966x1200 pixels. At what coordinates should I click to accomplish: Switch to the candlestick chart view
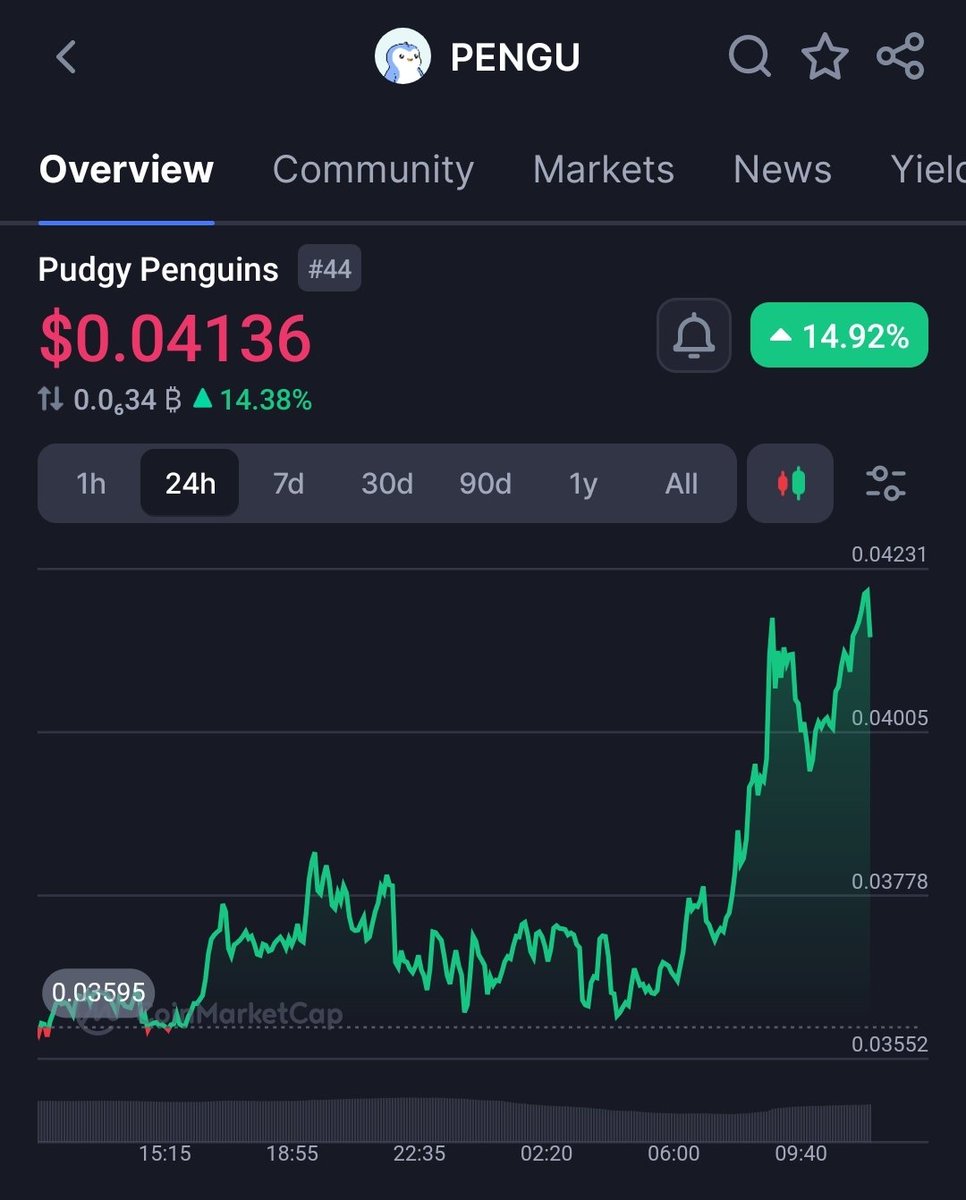tap(790, 484)
